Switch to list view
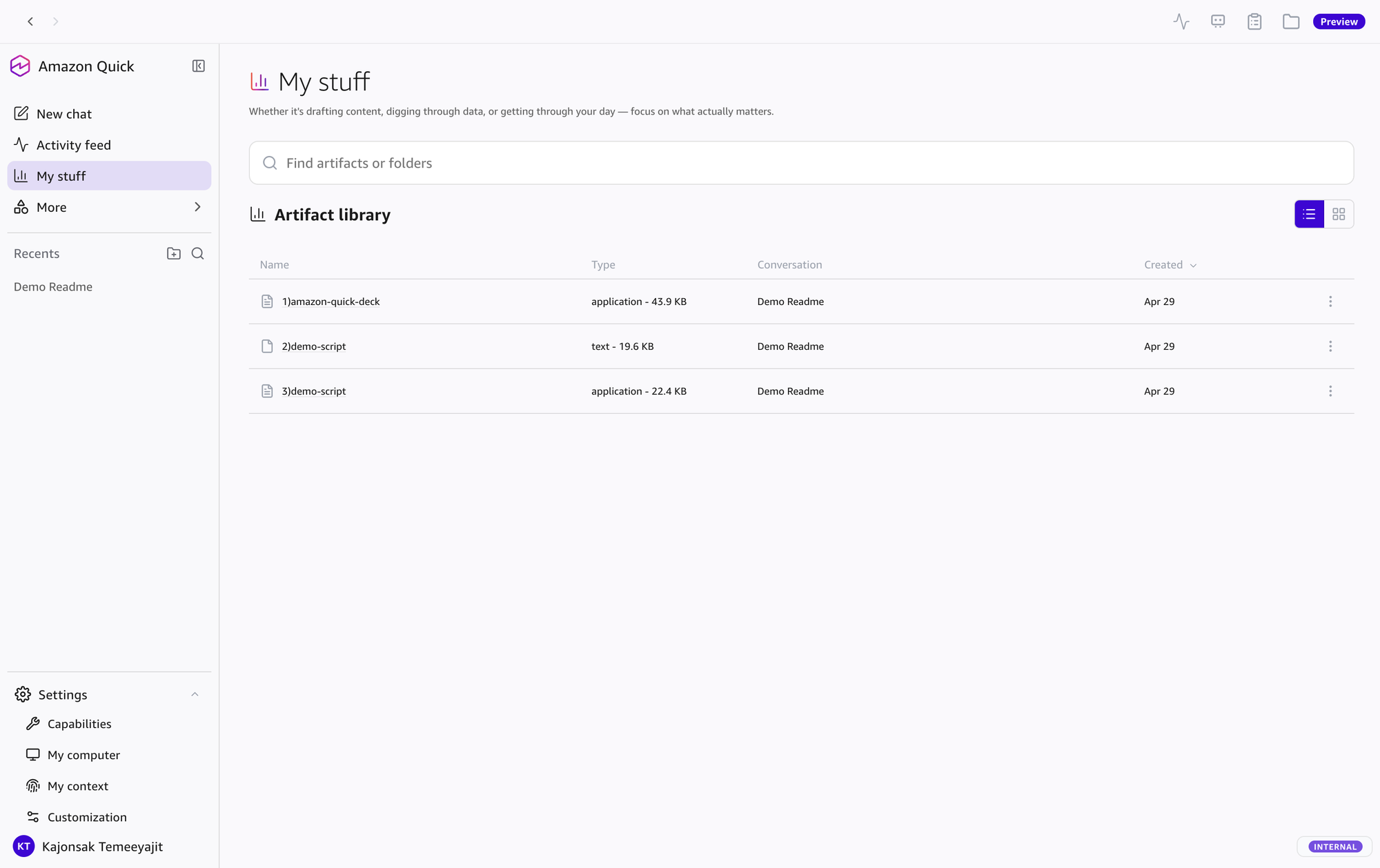 point(1309,214)
